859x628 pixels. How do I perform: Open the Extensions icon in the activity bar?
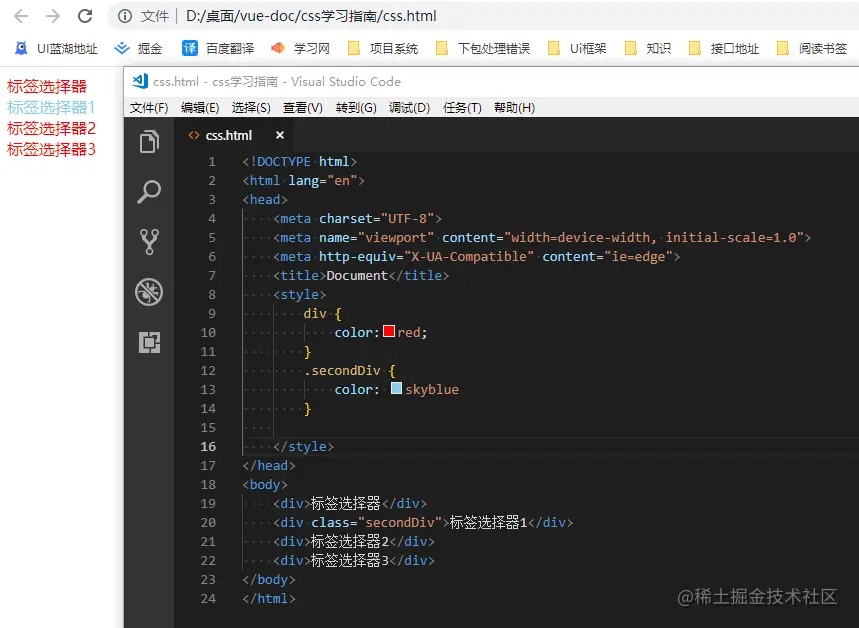[149, 342]
